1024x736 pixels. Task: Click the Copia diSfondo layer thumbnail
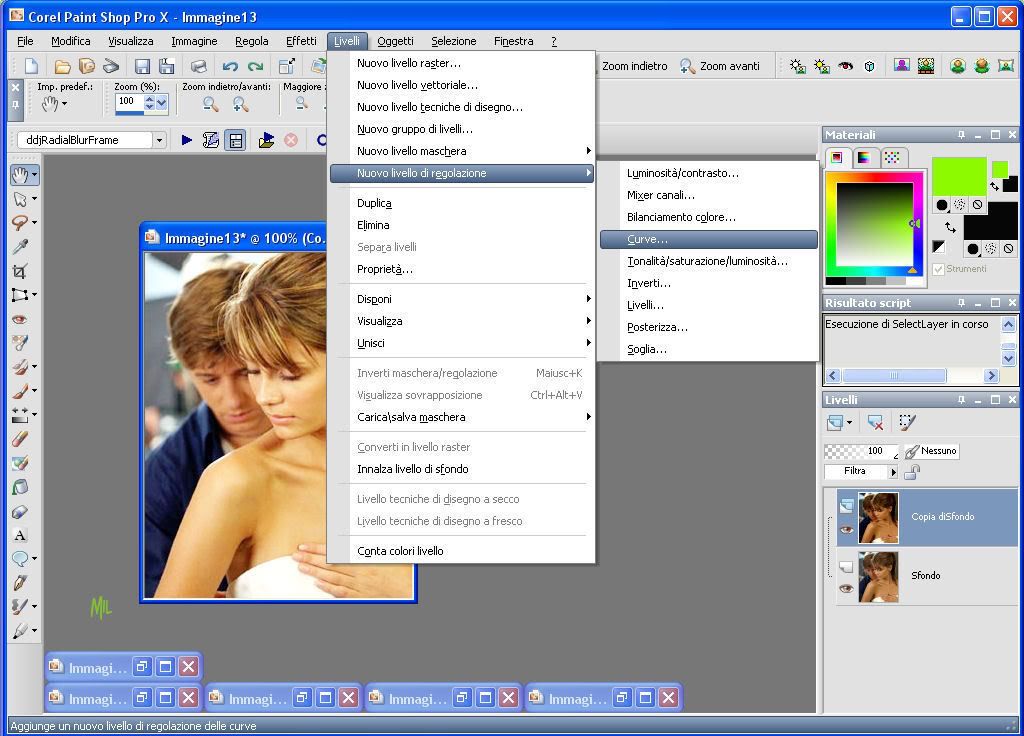pos(878,517)
